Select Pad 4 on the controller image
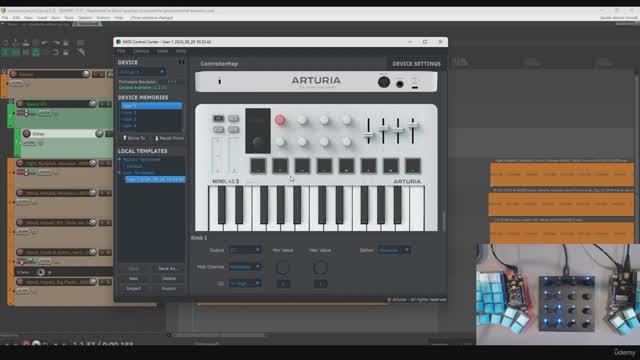640x360 pixels. pyautogui.click(x=324, y=166)
